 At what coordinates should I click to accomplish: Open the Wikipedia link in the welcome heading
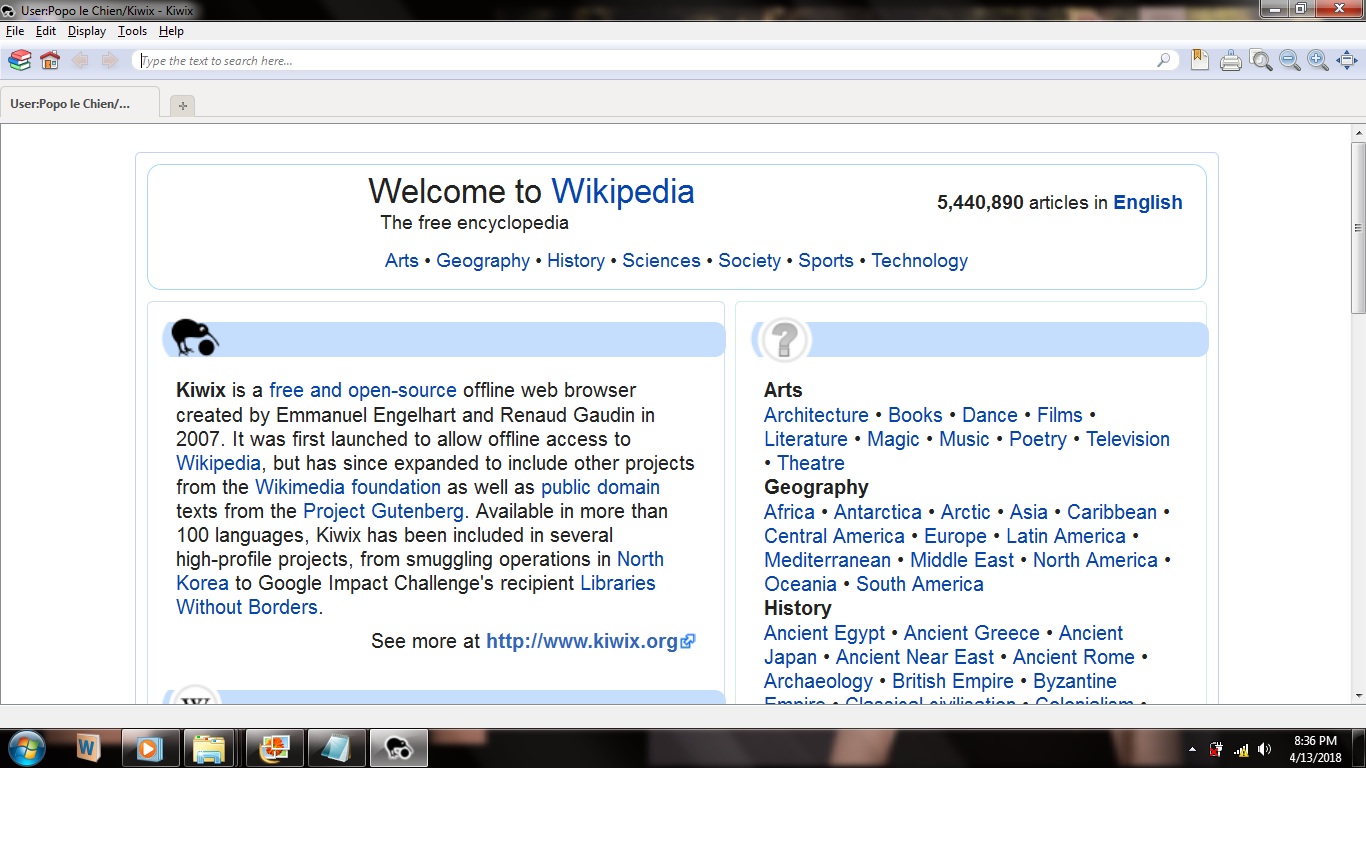pyautogui.click(x=623, y=191)
